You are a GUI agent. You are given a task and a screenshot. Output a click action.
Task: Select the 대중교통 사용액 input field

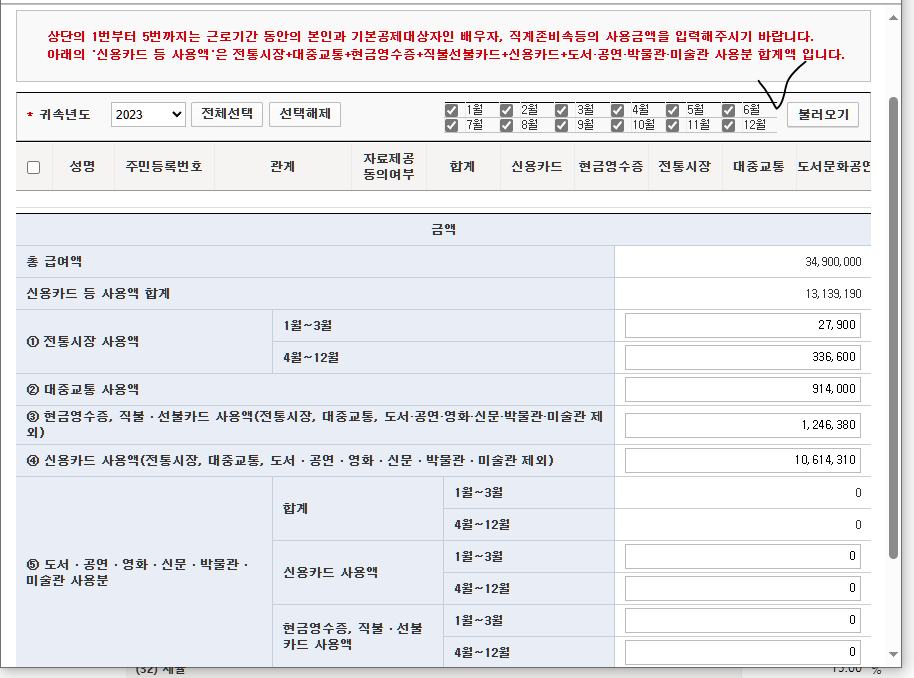coord(742,390)
